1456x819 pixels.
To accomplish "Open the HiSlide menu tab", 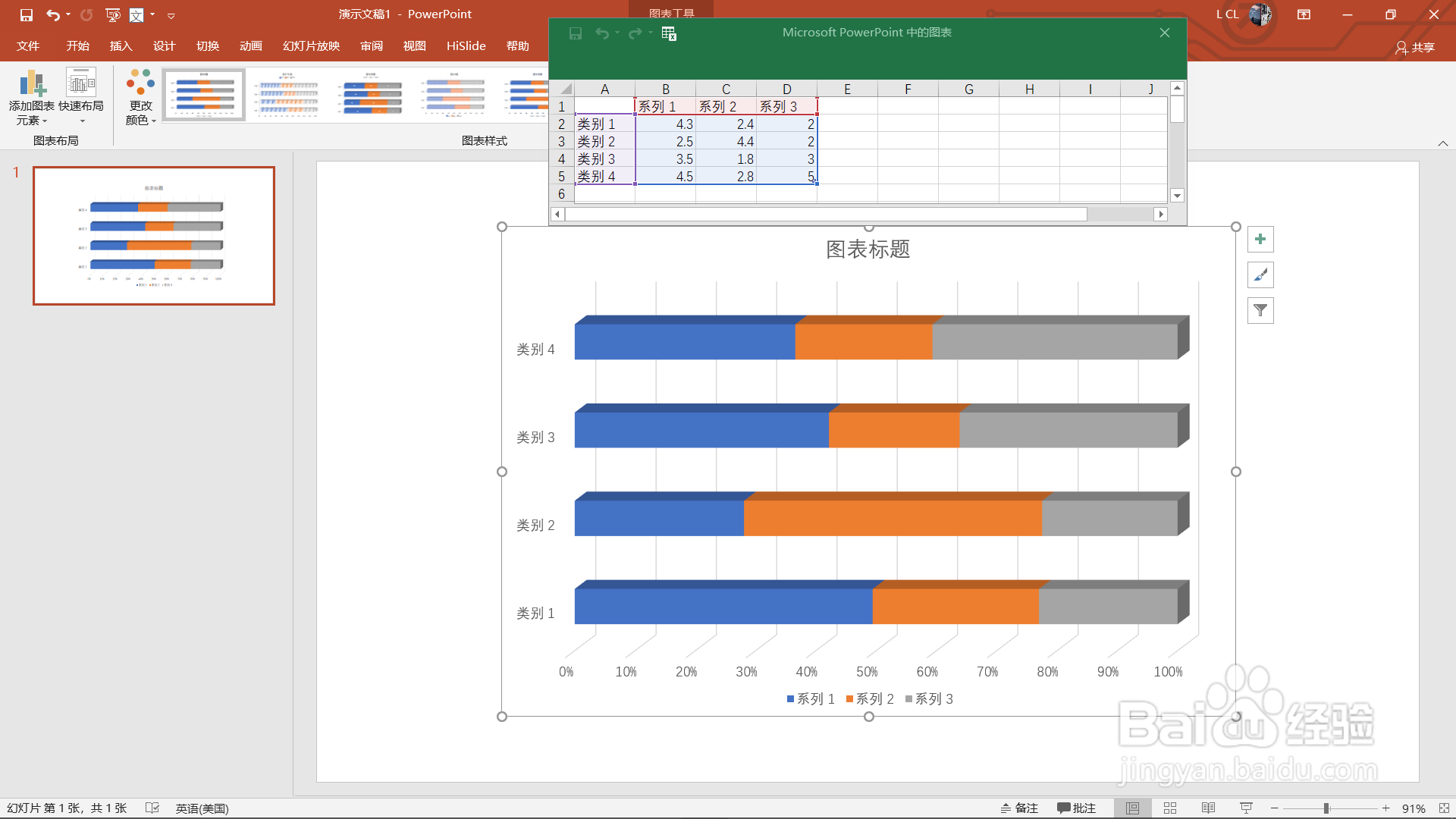I will point(466,45).
